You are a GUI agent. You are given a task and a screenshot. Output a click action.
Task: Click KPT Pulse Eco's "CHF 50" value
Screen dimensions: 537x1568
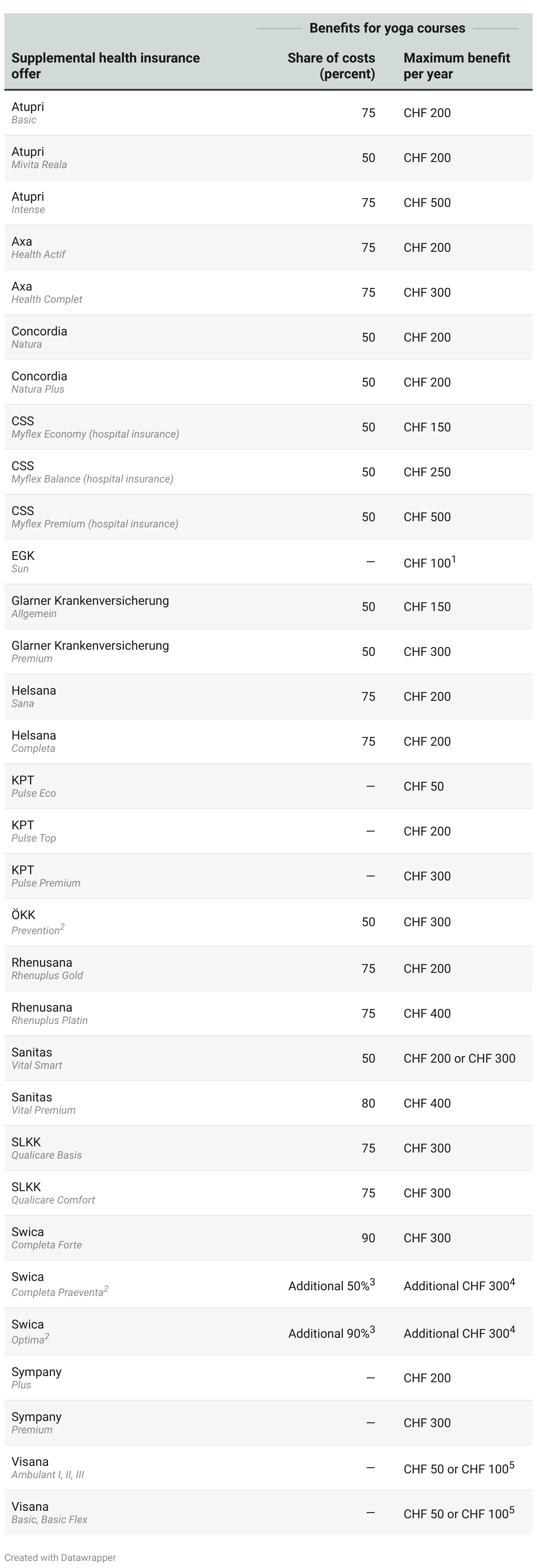click(x=423, y=787)
